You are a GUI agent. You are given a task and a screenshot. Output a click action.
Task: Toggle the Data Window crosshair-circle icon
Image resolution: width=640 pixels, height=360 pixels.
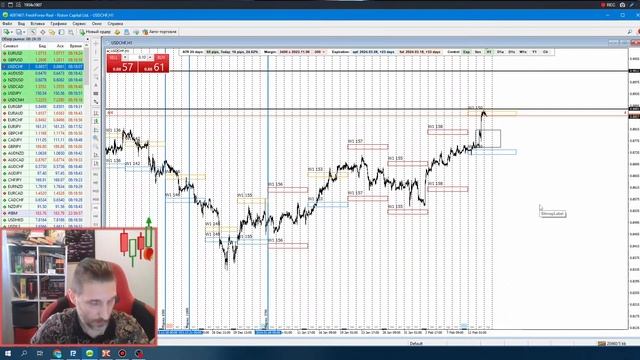(42, 32)
